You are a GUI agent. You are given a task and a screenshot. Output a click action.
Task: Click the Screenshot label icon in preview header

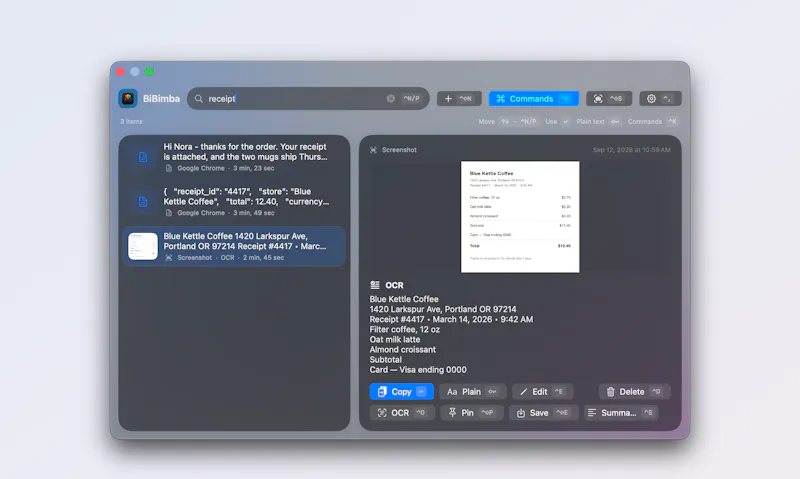pos(373,149)
